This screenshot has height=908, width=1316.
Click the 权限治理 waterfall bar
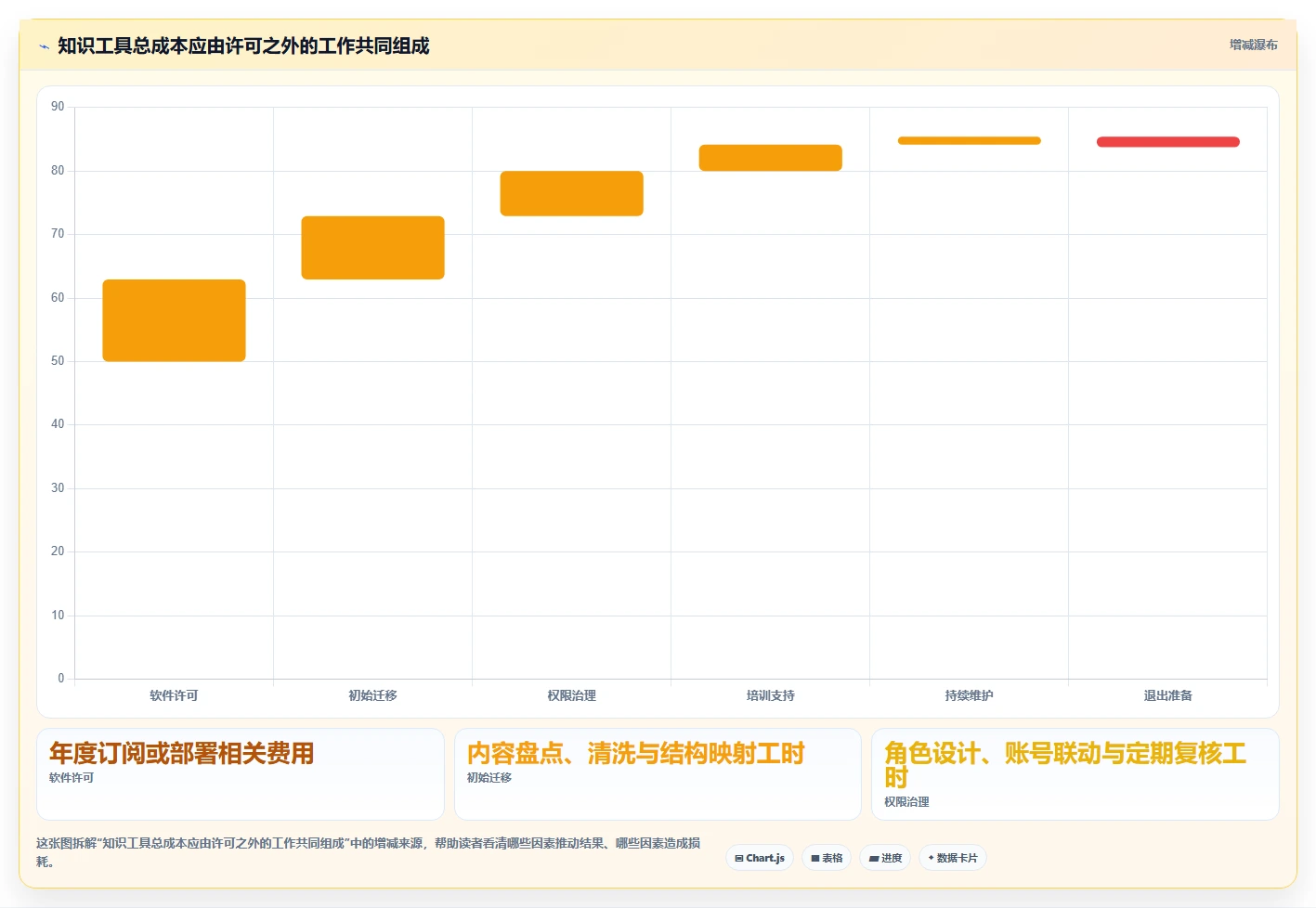pos(571,193)
